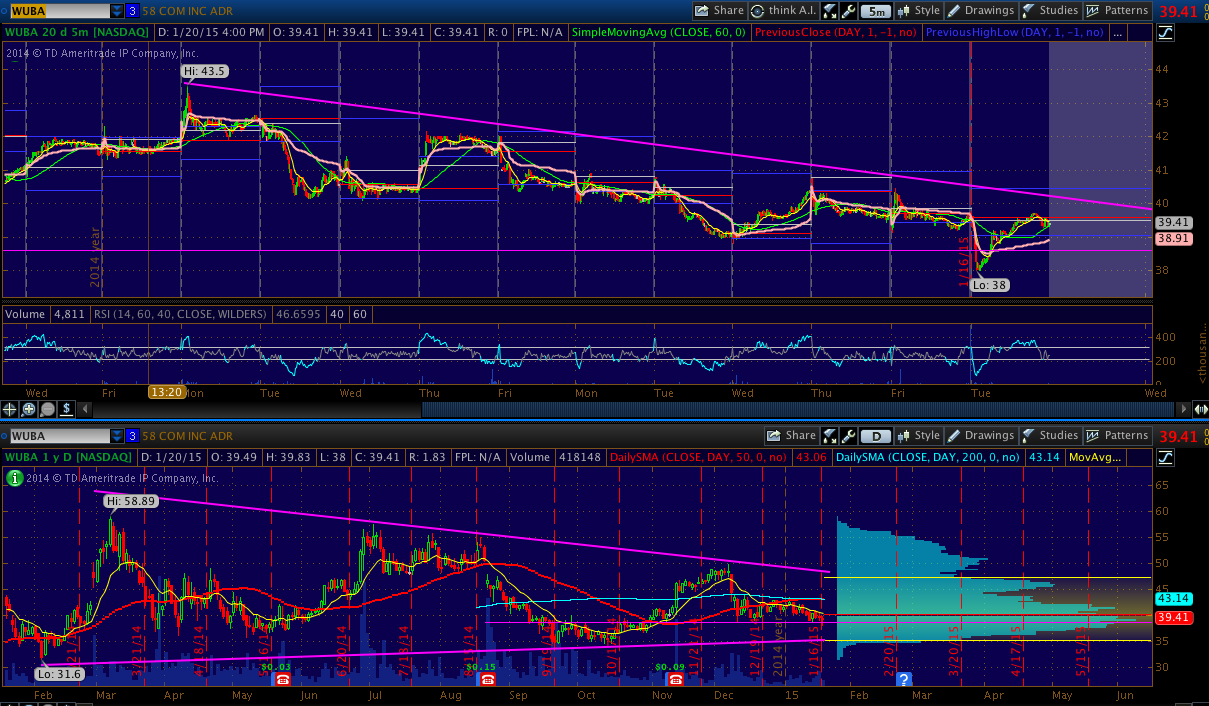Image resolution: width=1209 pixels, height=706 pixels.
Task: Open the D timeframe selector on lower chart
Action: coord(876,436)
